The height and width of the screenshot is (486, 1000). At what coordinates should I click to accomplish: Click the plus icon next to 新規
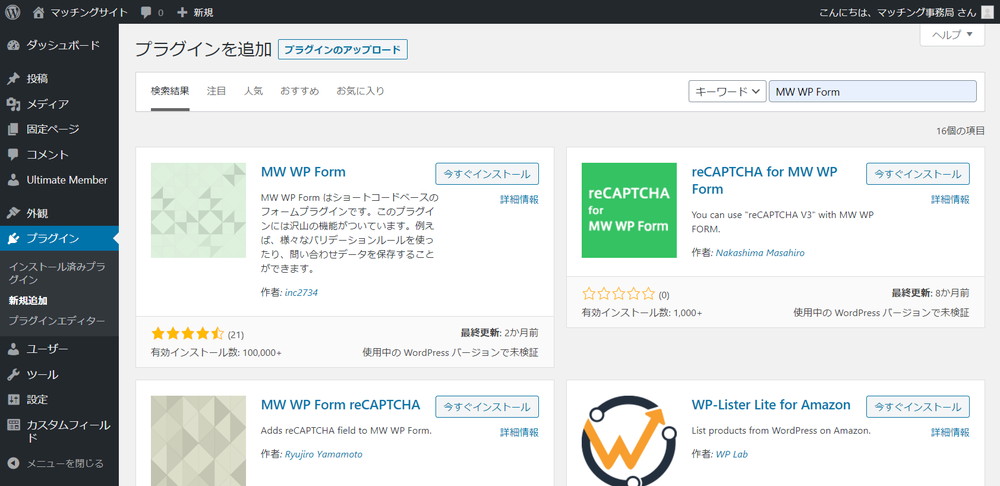tap(182, 12)
